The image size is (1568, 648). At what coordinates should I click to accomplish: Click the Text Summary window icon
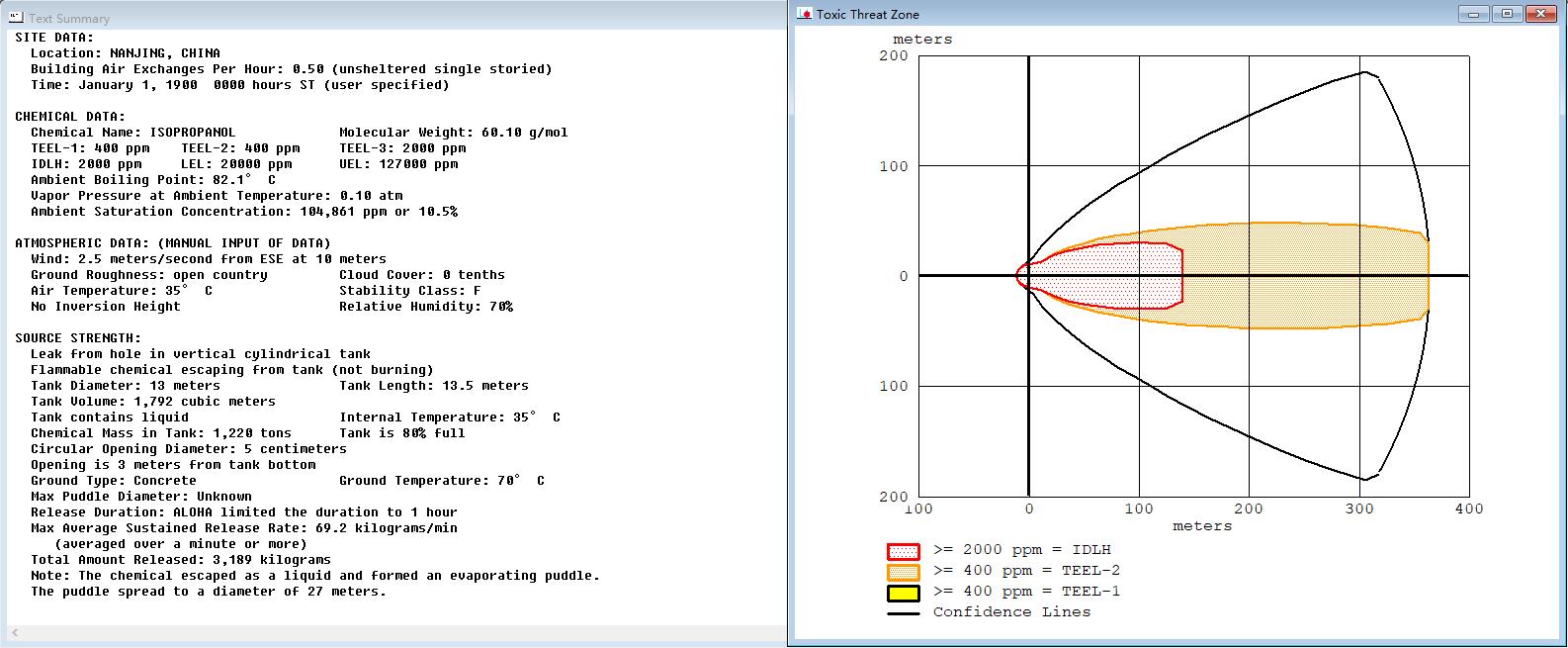(16, 18)
